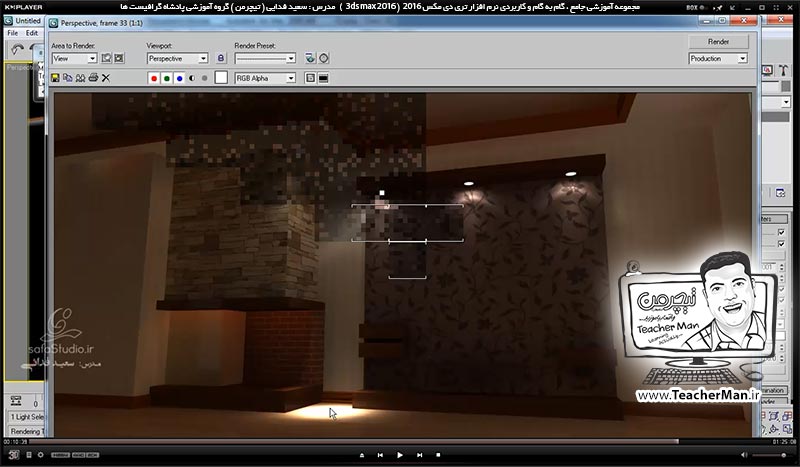Click the Render button

[718, 41]
